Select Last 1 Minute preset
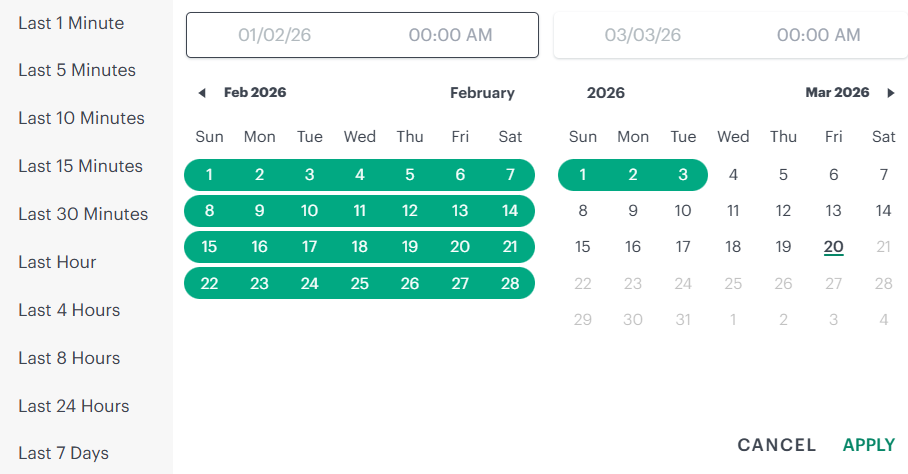 pos(71,23)
